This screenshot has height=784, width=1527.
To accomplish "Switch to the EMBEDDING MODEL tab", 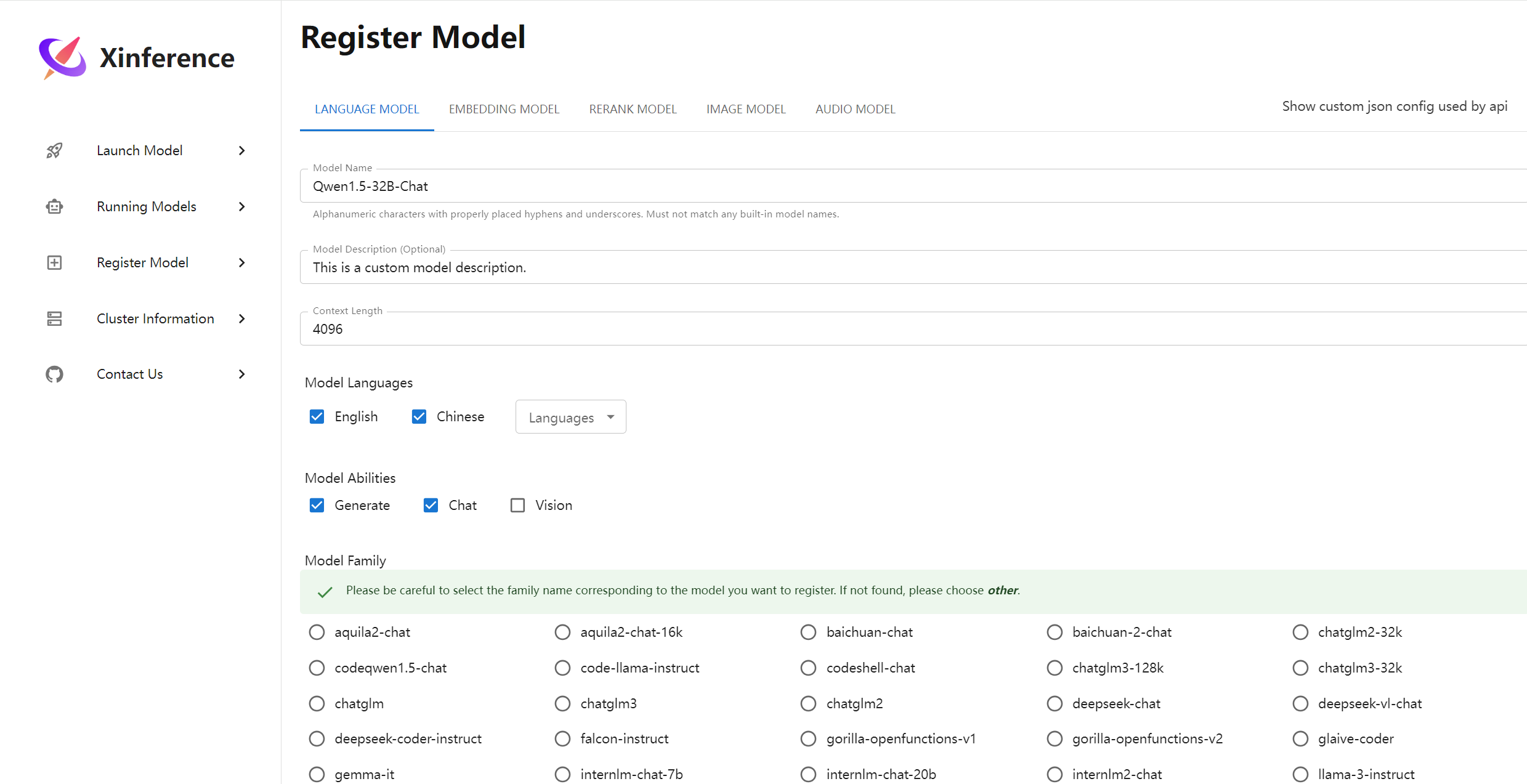I will [x=503, y=109].
